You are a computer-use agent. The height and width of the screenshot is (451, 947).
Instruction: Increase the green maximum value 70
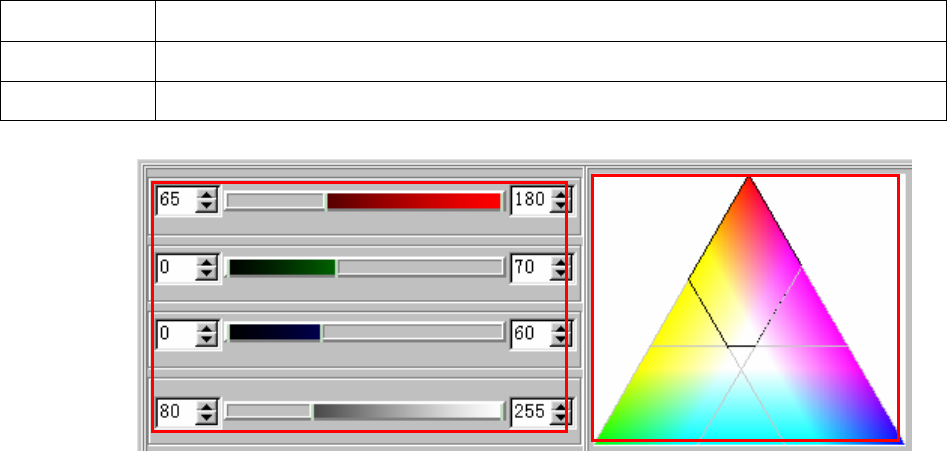click(561, 261)
